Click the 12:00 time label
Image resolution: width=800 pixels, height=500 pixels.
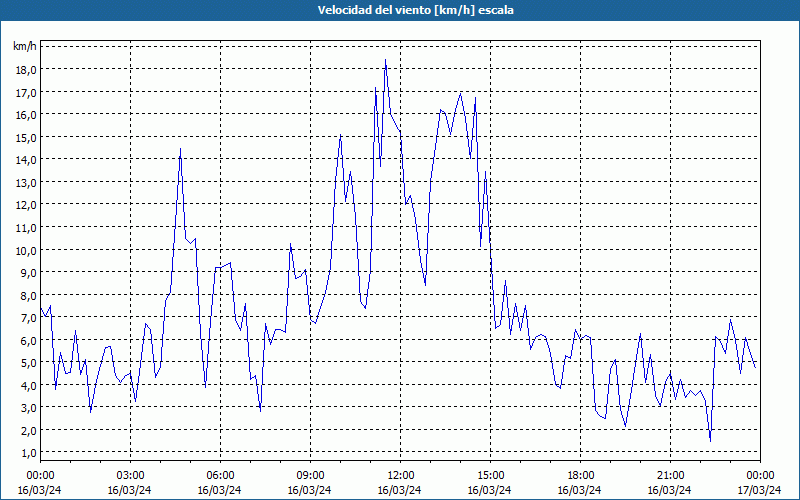click(400, 476)
